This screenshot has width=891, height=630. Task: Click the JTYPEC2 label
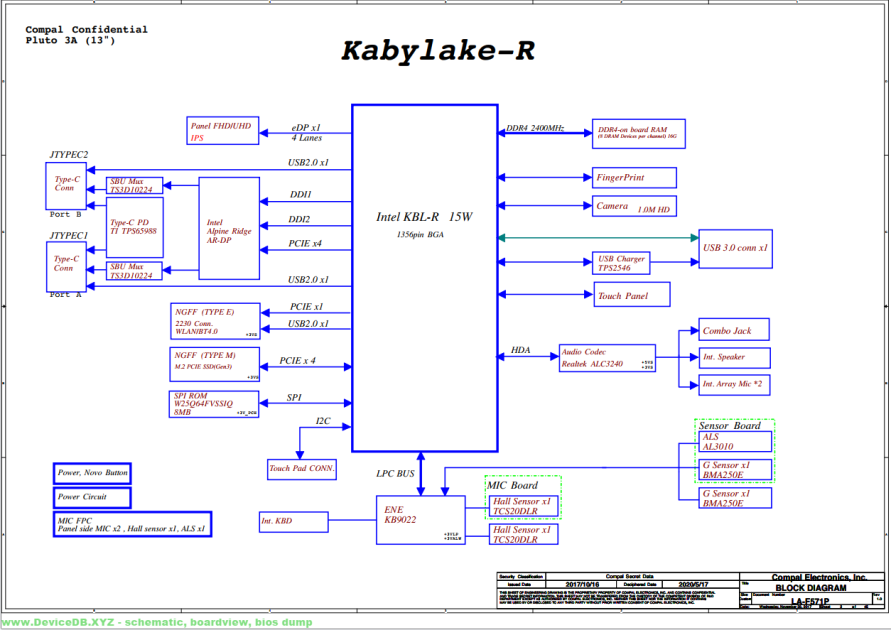click(x=69, y=155)
